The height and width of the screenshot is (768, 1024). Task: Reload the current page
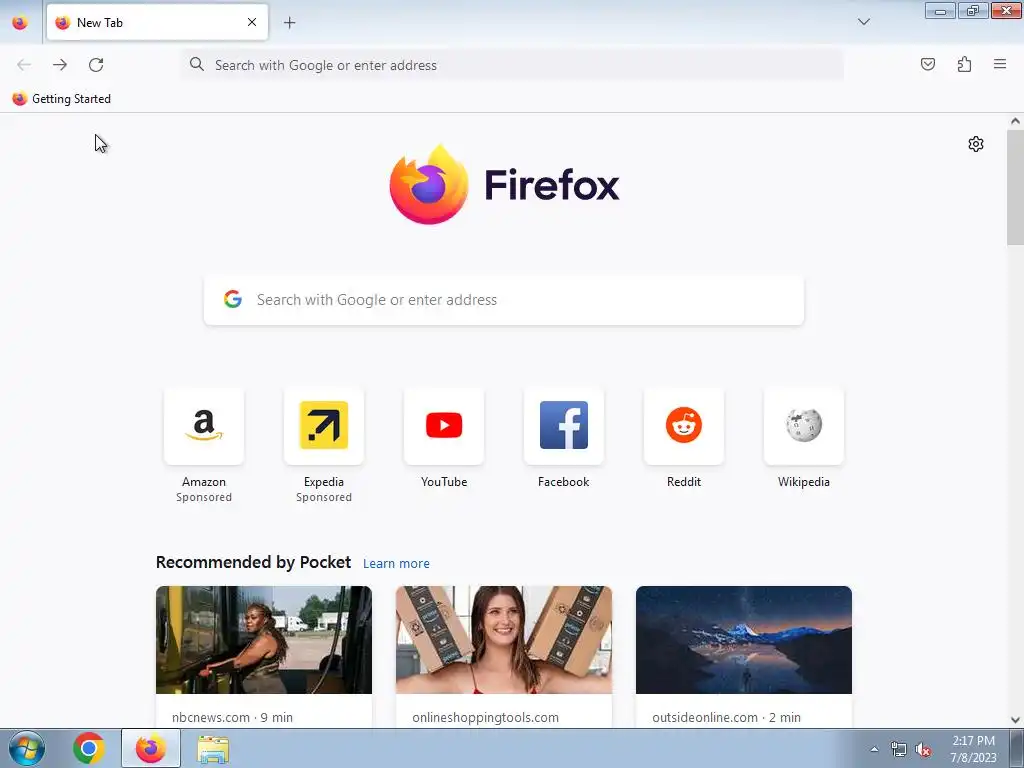pos(96,65)
